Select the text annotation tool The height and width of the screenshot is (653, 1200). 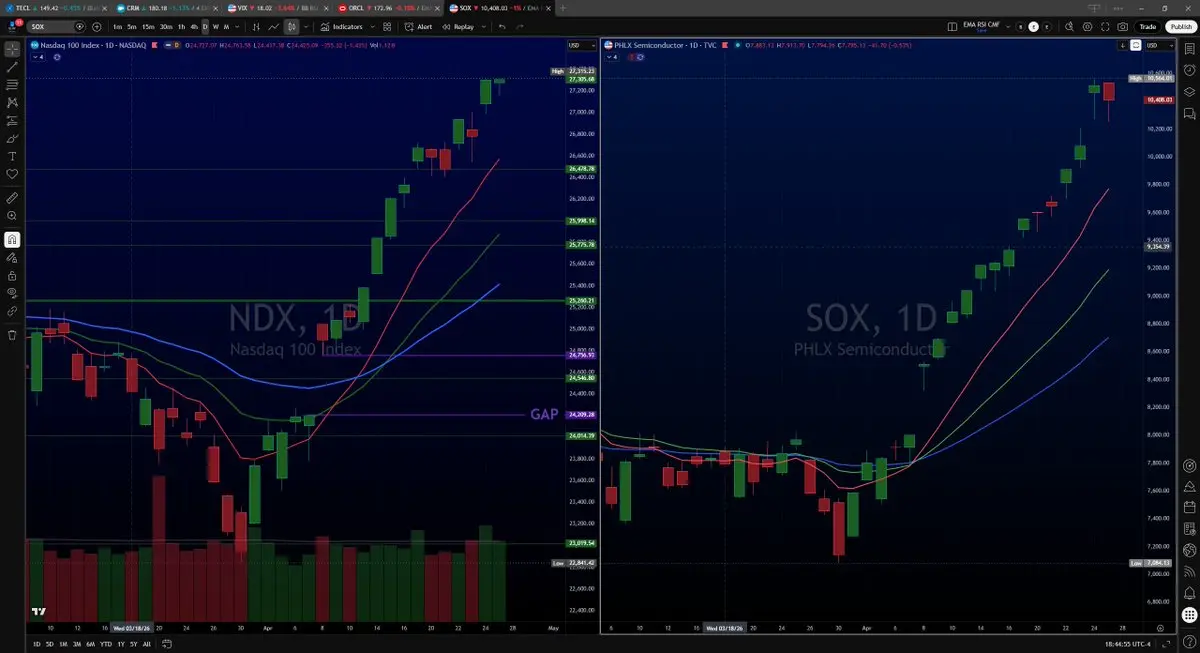14,157
